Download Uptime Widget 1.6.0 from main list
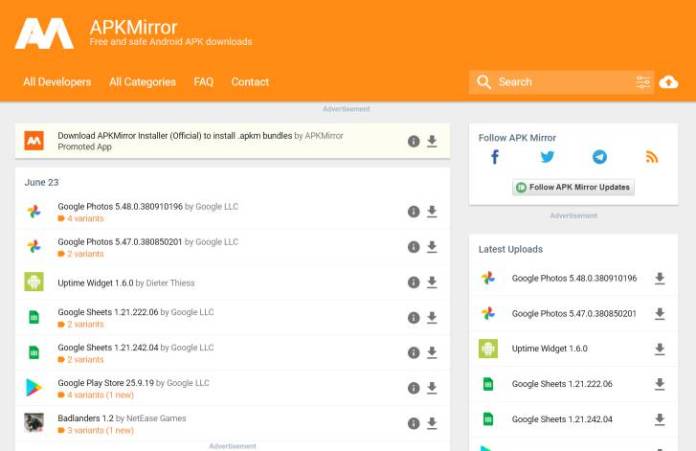Screen dimensions: 696x451 click(432, 282)
